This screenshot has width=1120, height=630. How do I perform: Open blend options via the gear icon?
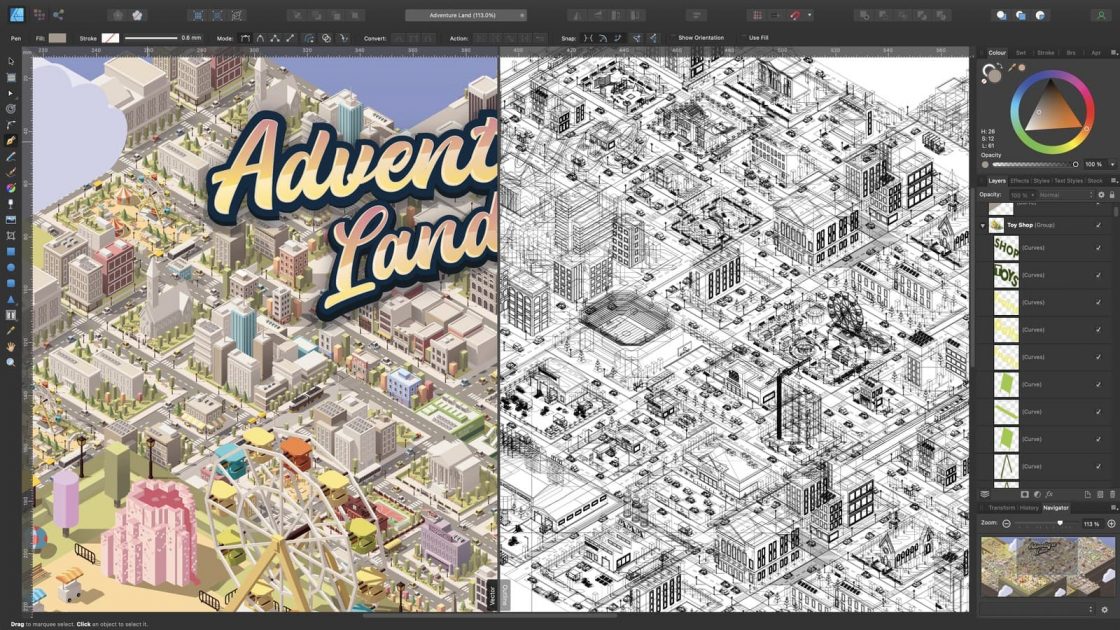[x=1101, y=194]
